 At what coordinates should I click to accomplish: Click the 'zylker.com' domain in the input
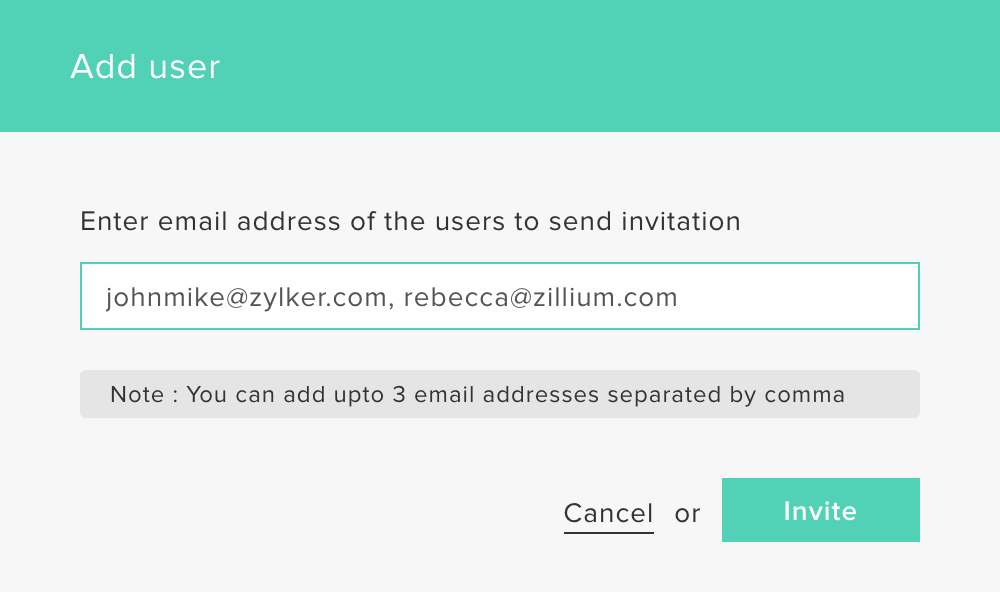coord(318,297)
